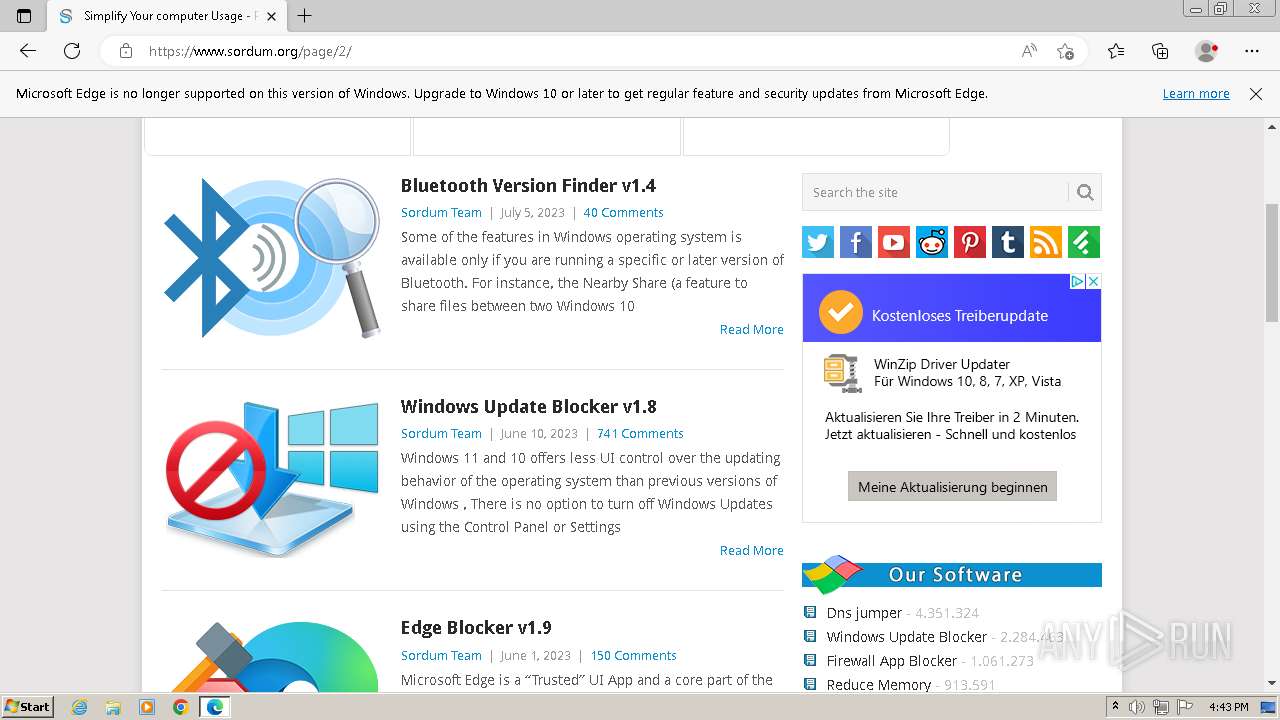Close the ad with the X icon
Screen dimensions: 1280x720
coord(1094,281)
